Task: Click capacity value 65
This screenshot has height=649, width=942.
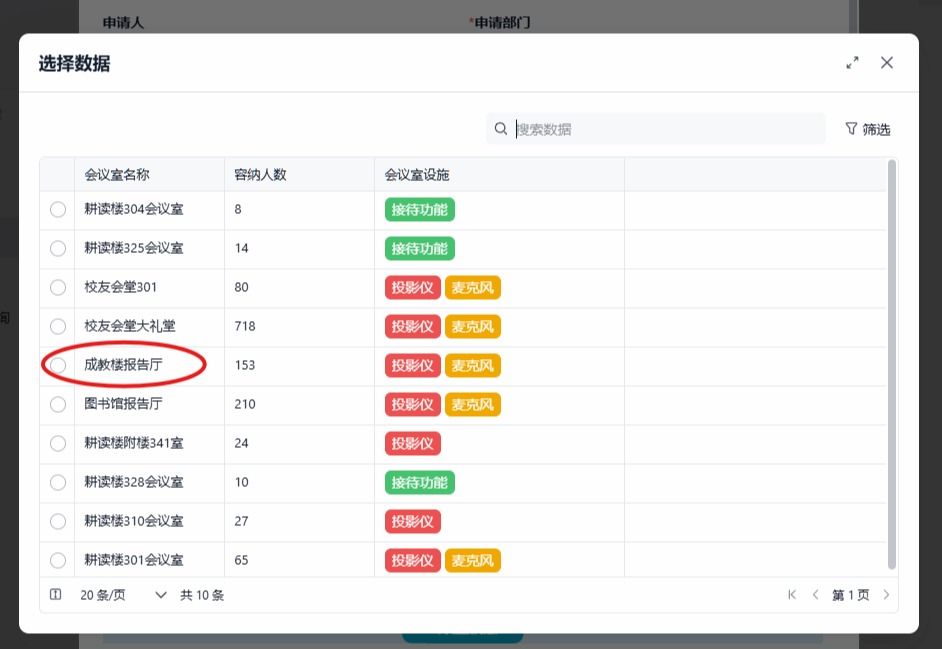Action: pos(242,560)
